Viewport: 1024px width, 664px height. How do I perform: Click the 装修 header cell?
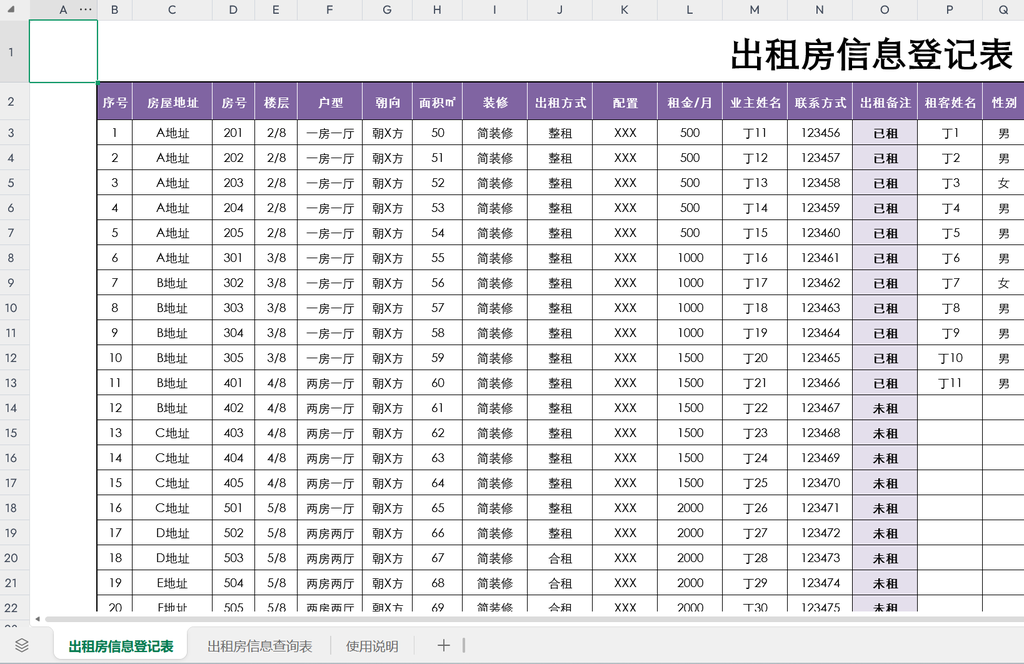click(495, 103)
